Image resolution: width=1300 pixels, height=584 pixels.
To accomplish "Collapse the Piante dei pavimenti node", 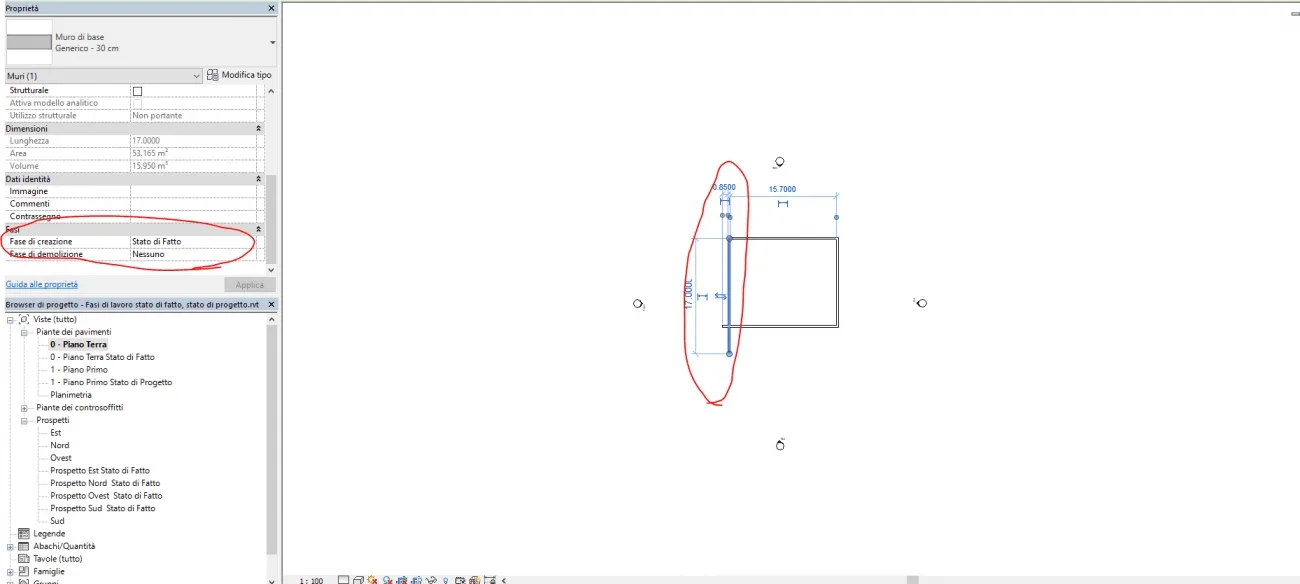I will 25,332.
